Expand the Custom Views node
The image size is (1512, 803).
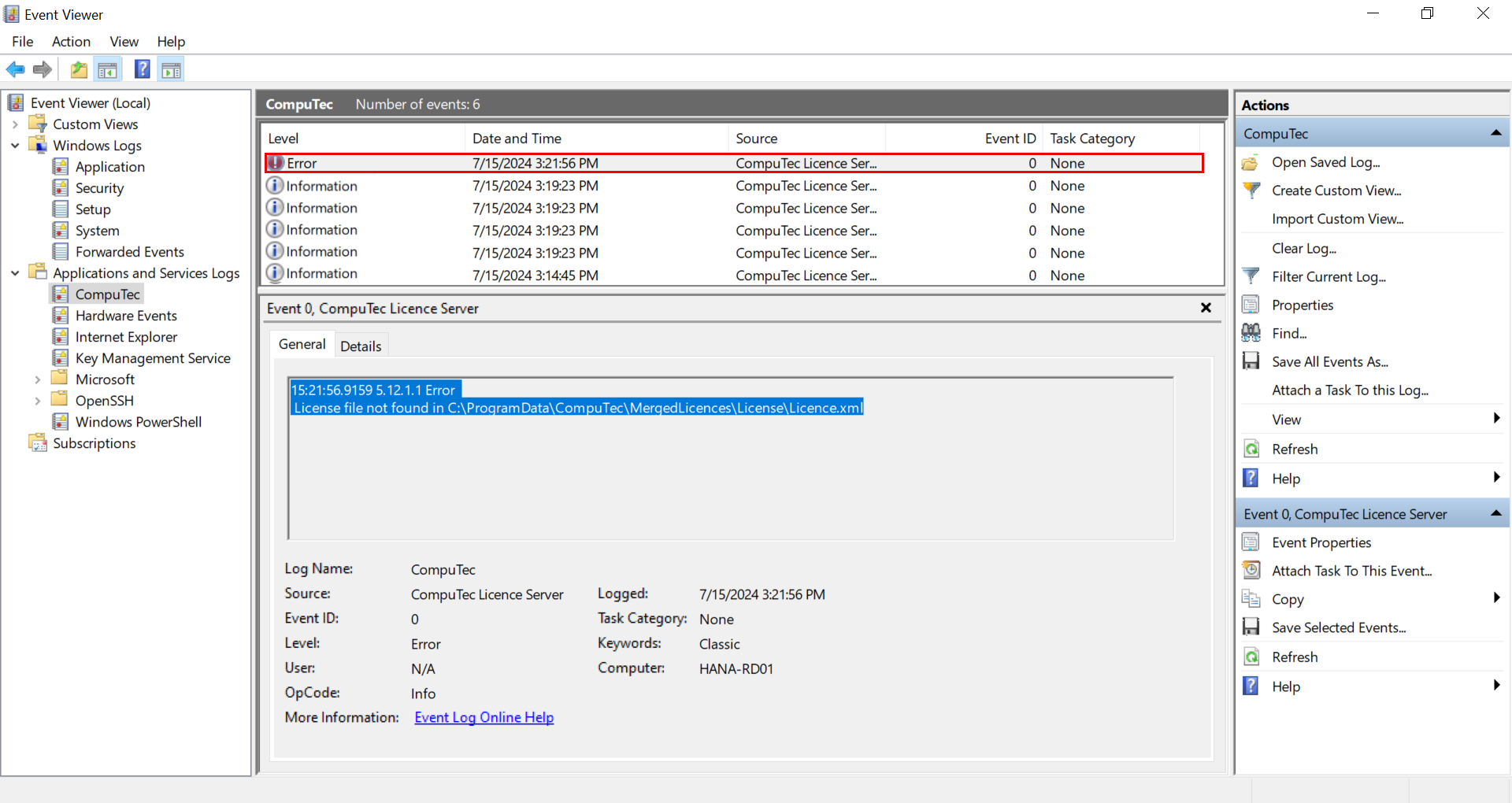click(x=14, y=124)
